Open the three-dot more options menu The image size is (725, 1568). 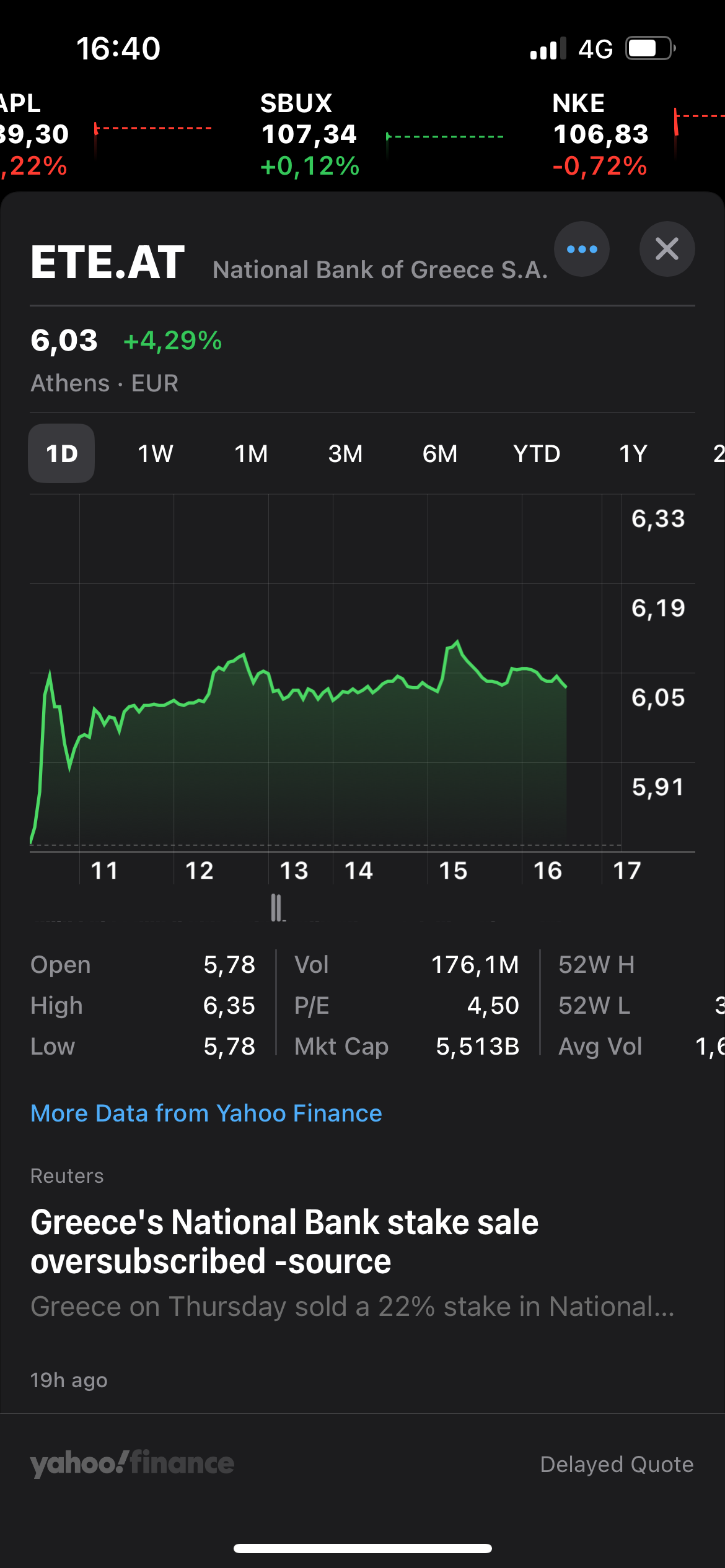click(581, 249)
